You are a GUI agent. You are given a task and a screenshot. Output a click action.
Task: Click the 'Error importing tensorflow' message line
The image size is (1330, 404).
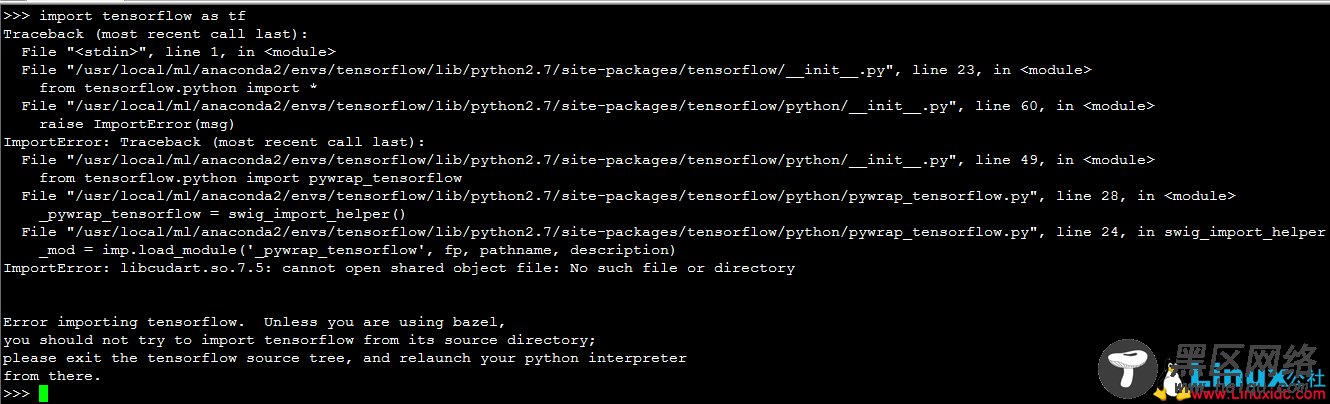255,322
